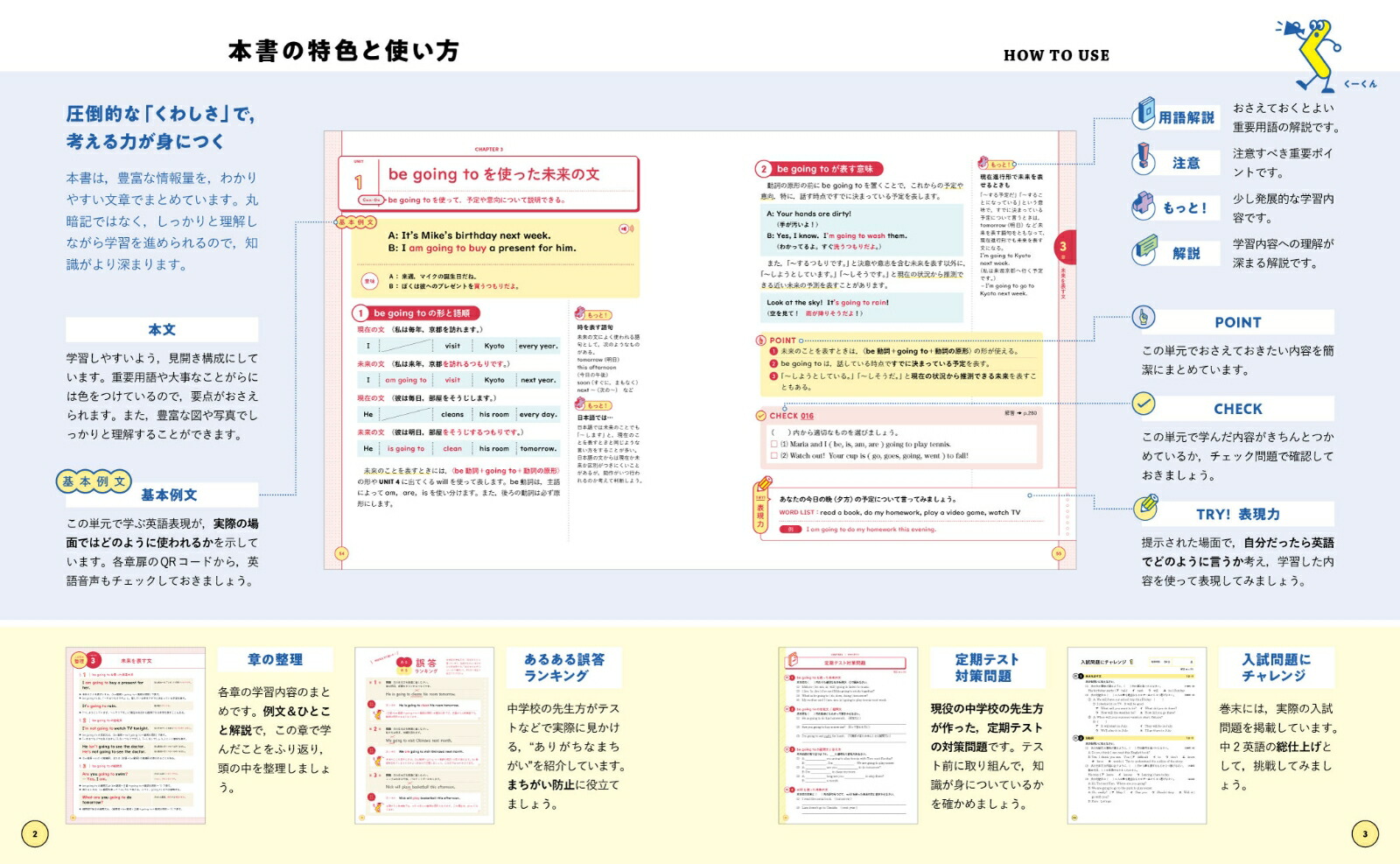
Task: Click the 注意 exclamation mark icon
Action: pyautogui.click(x=1143, y=159)
